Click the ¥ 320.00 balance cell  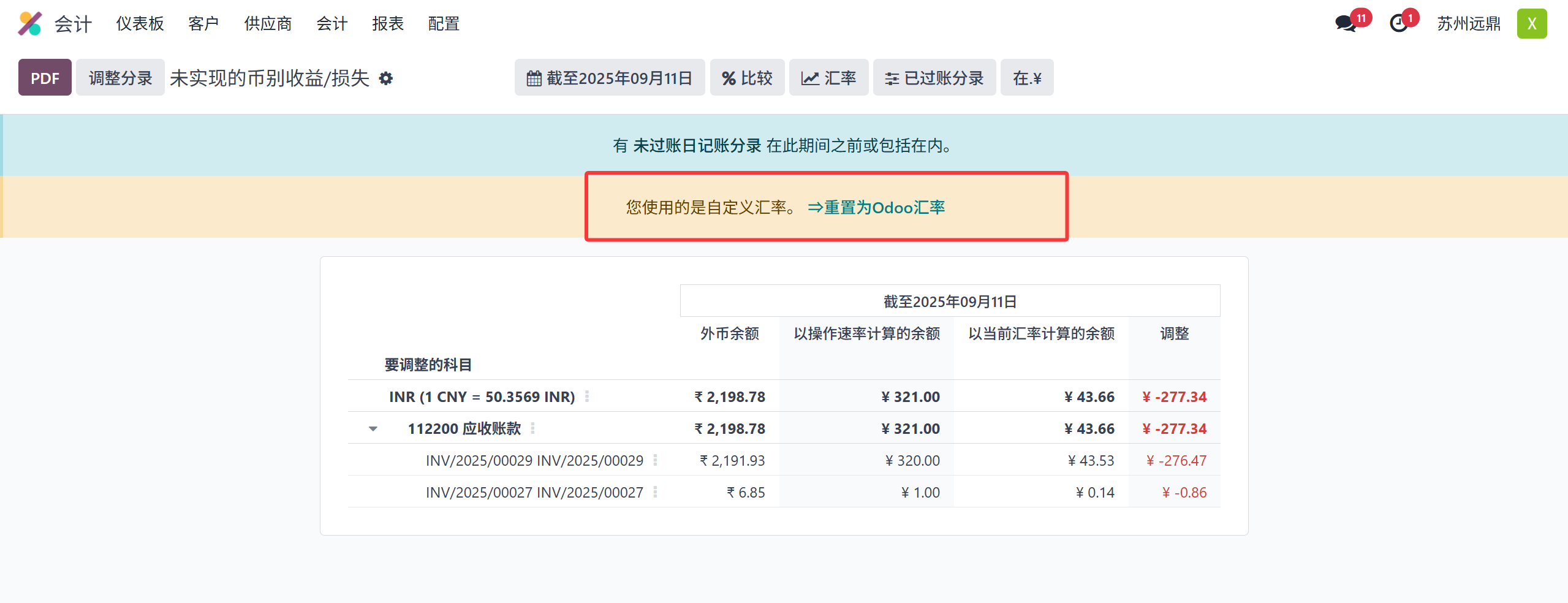(912, 460)
